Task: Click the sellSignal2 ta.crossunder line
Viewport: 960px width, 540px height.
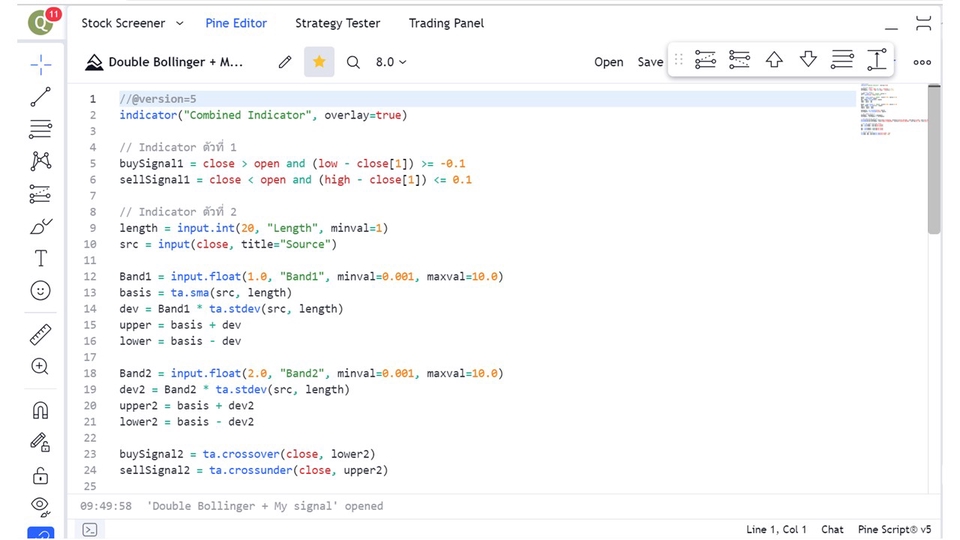Action: [253, 470]
